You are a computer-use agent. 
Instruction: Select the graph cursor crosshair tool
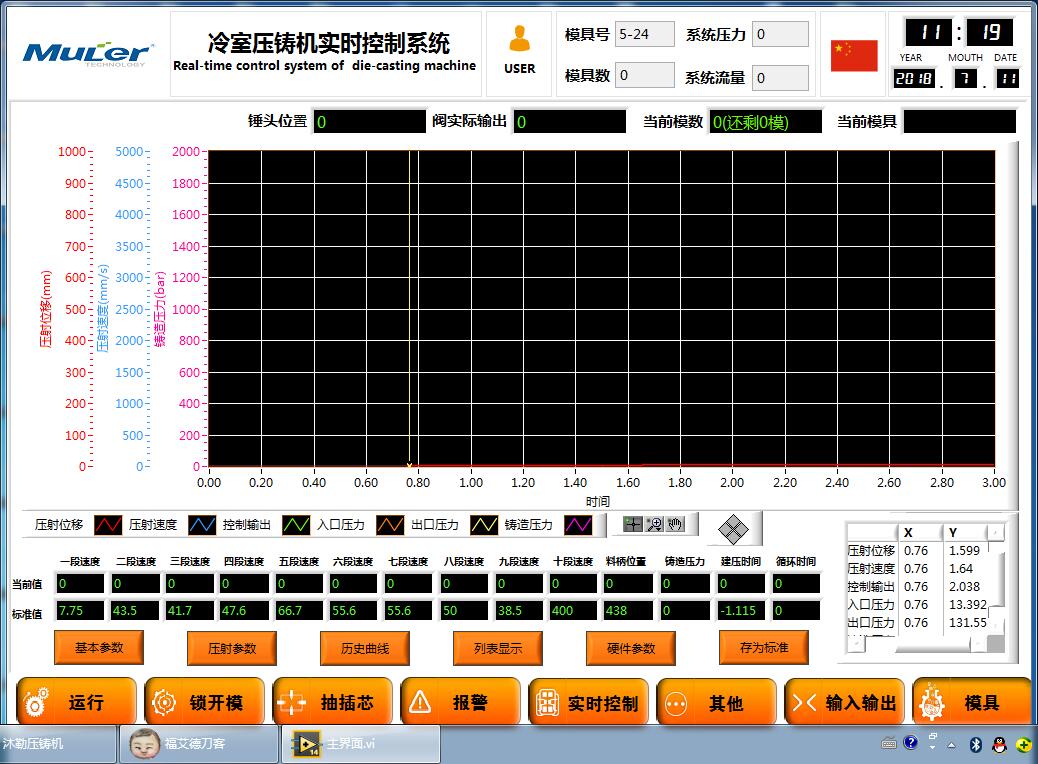[x=632, y=524]
